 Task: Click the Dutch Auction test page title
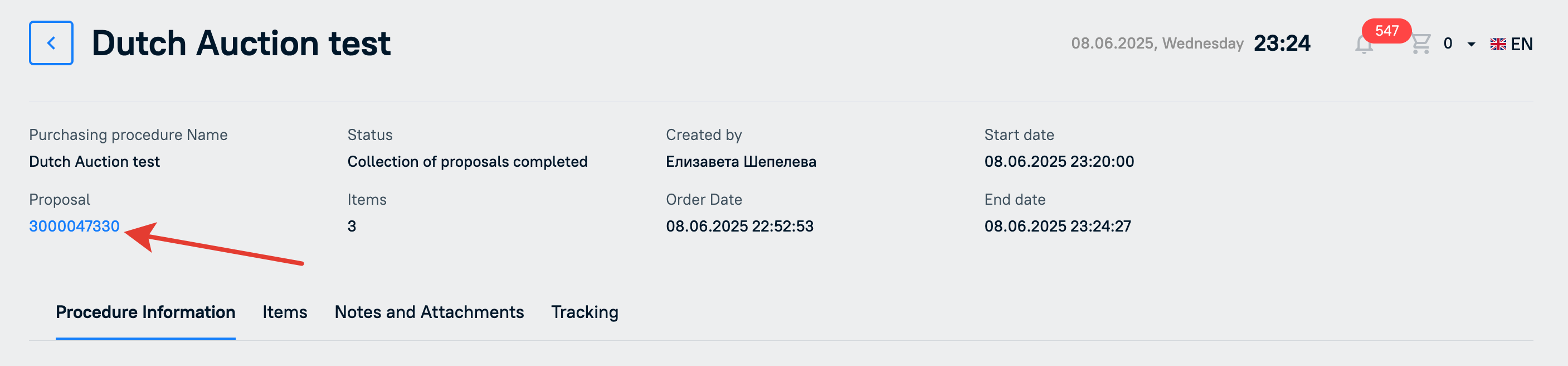[241, 43]
